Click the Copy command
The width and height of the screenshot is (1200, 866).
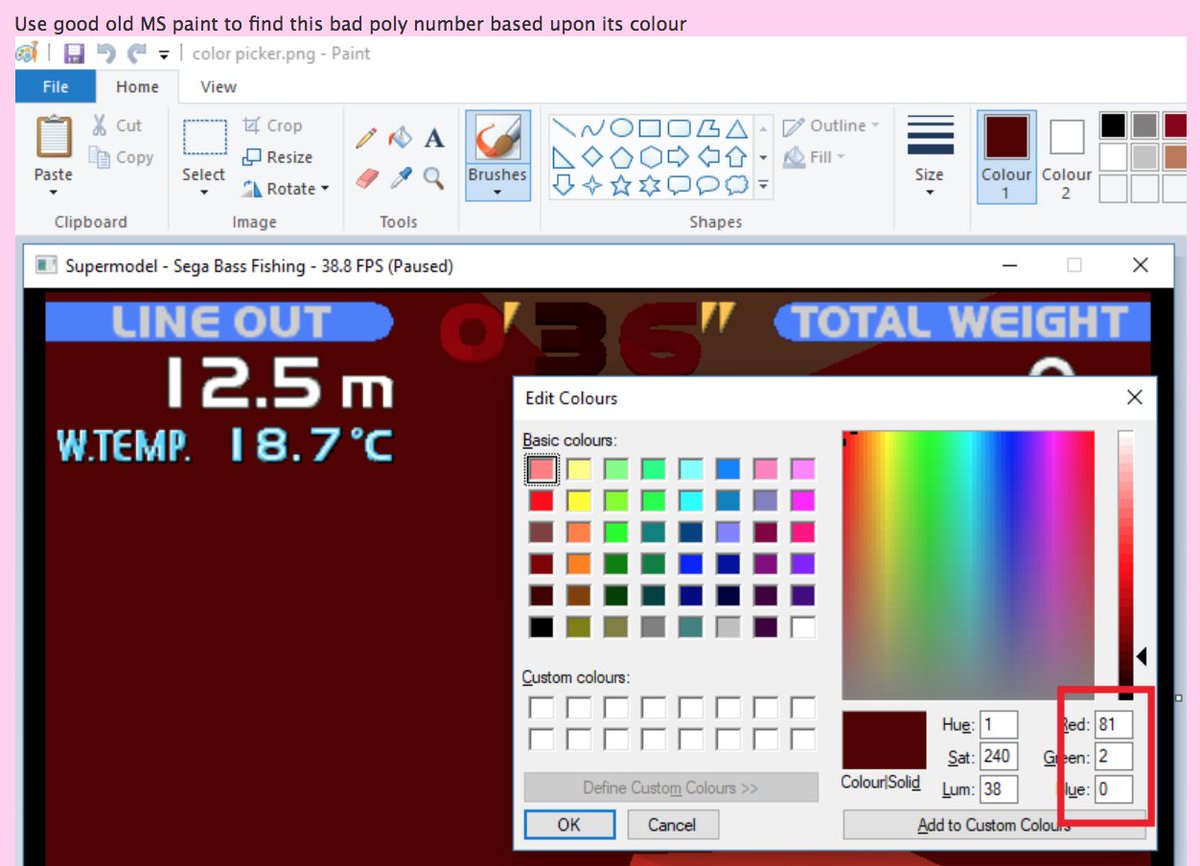[121, 157]
